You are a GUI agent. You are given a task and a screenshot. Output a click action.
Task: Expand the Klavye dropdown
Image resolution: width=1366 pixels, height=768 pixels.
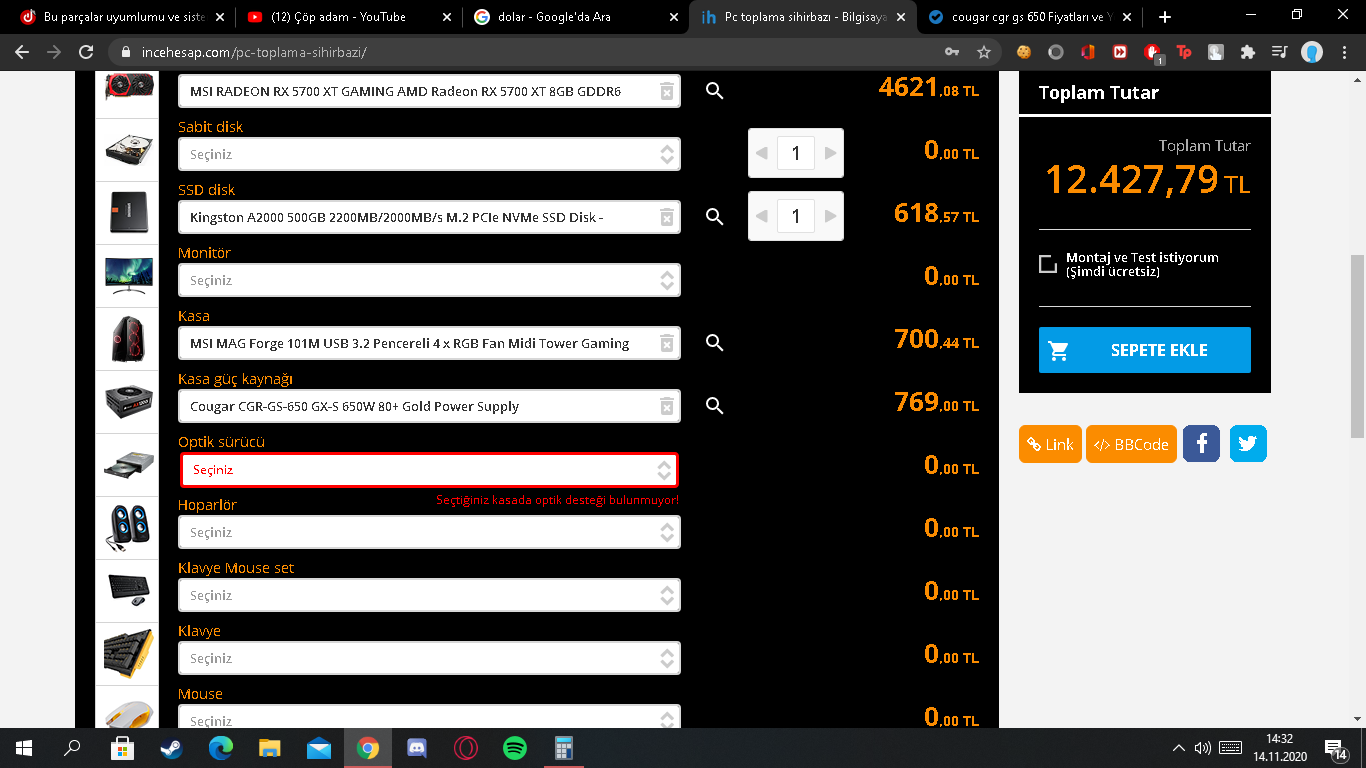click(429, 658)
